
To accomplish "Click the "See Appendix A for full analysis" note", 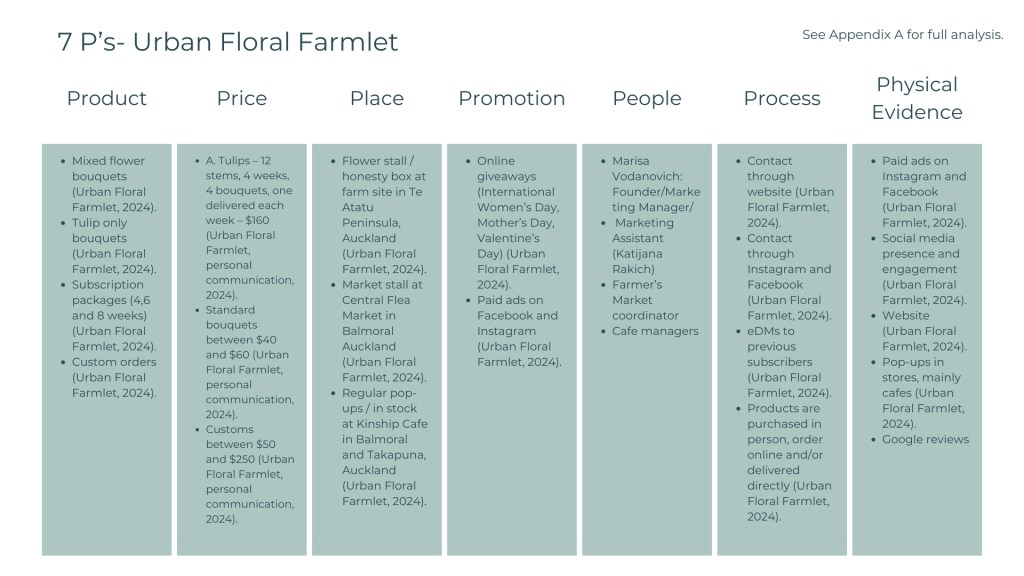I will click(x=902, y=35).
